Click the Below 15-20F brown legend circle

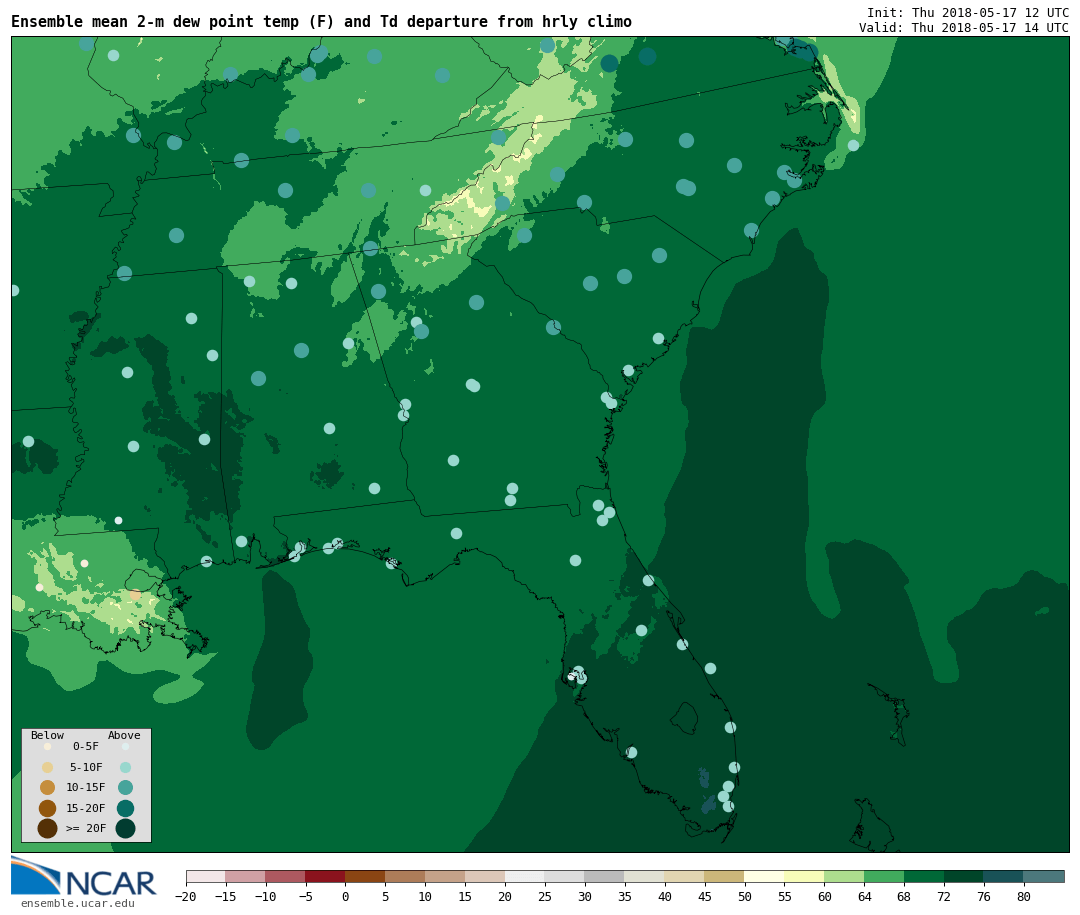pos(48,808)
